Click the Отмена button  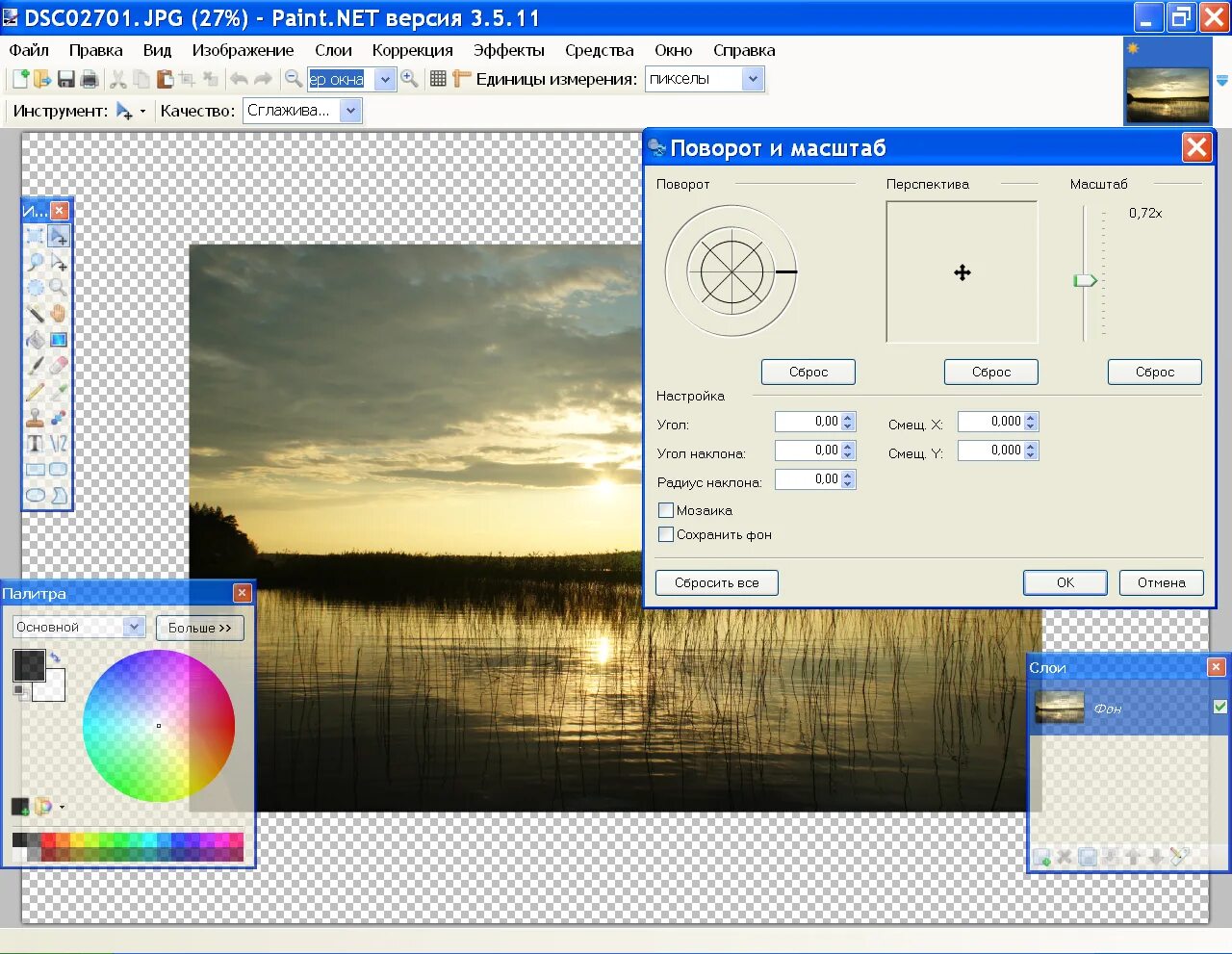1162,582
